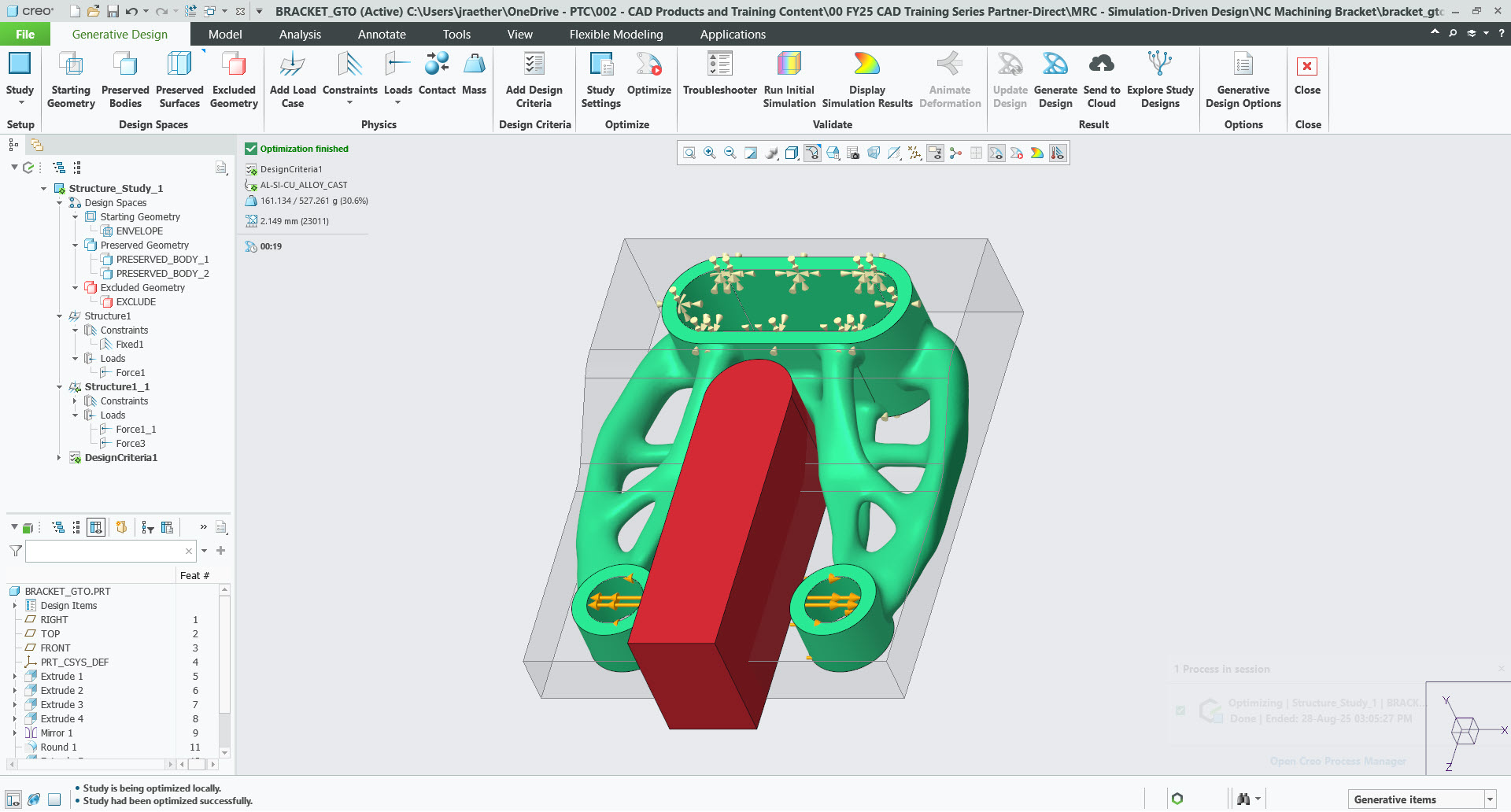Click Explore Study Designs icon
The width and height of the screenshot is (1511, 812).
[x=1159, y=79]
